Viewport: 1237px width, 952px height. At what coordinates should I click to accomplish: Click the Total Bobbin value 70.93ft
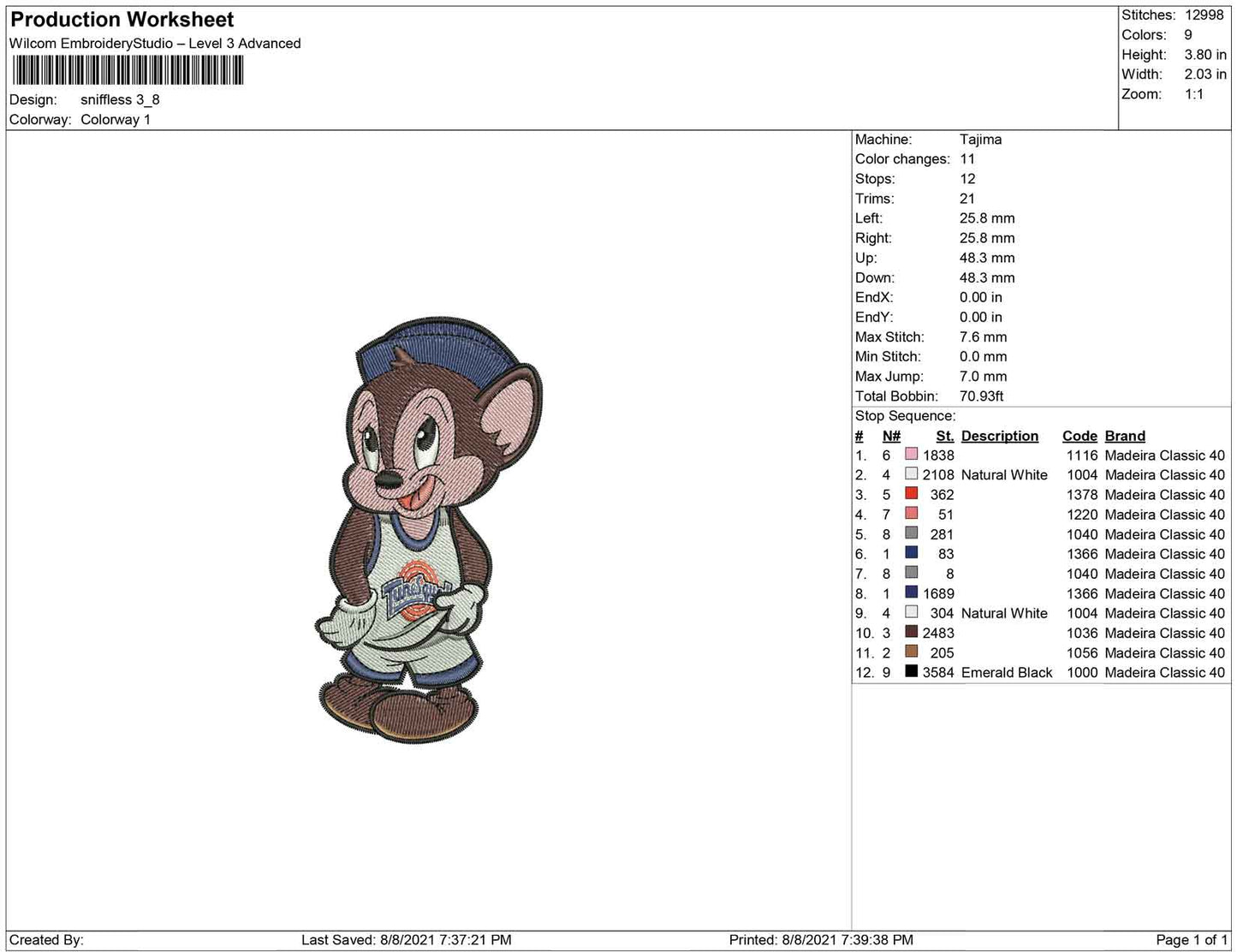982,396
